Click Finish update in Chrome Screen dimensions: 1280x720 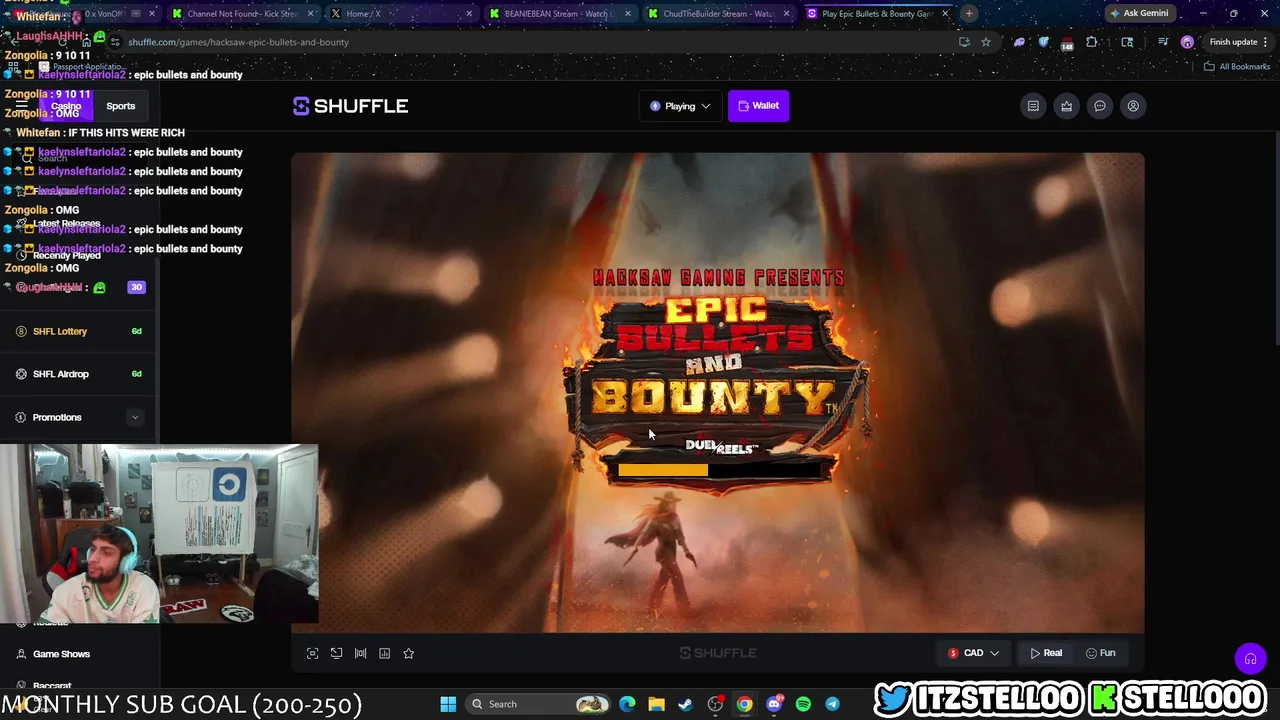[x=1239, y=42]
